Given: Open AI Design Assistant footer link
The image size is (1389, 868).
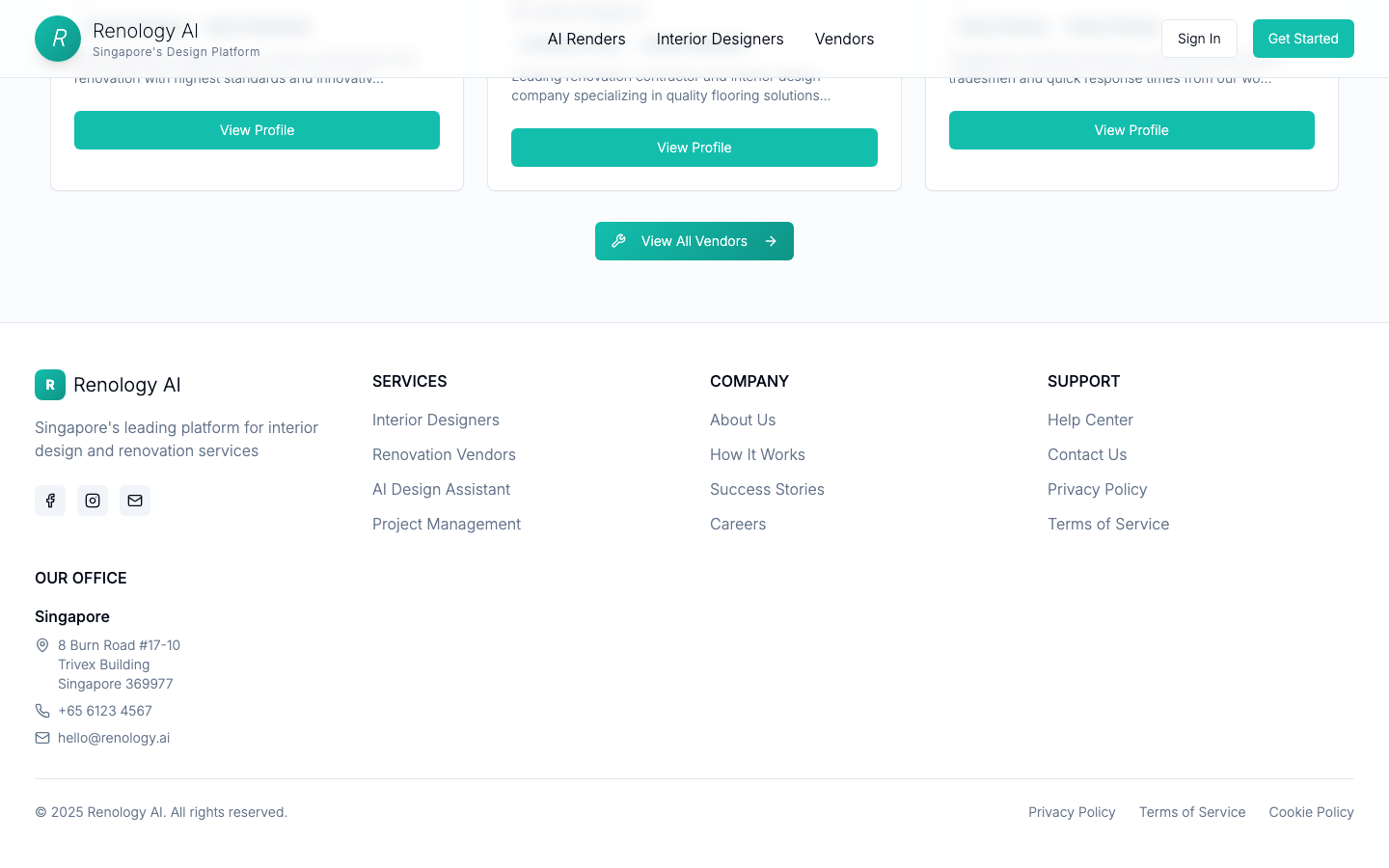Looking at the screenshot, I should point(441,489).
